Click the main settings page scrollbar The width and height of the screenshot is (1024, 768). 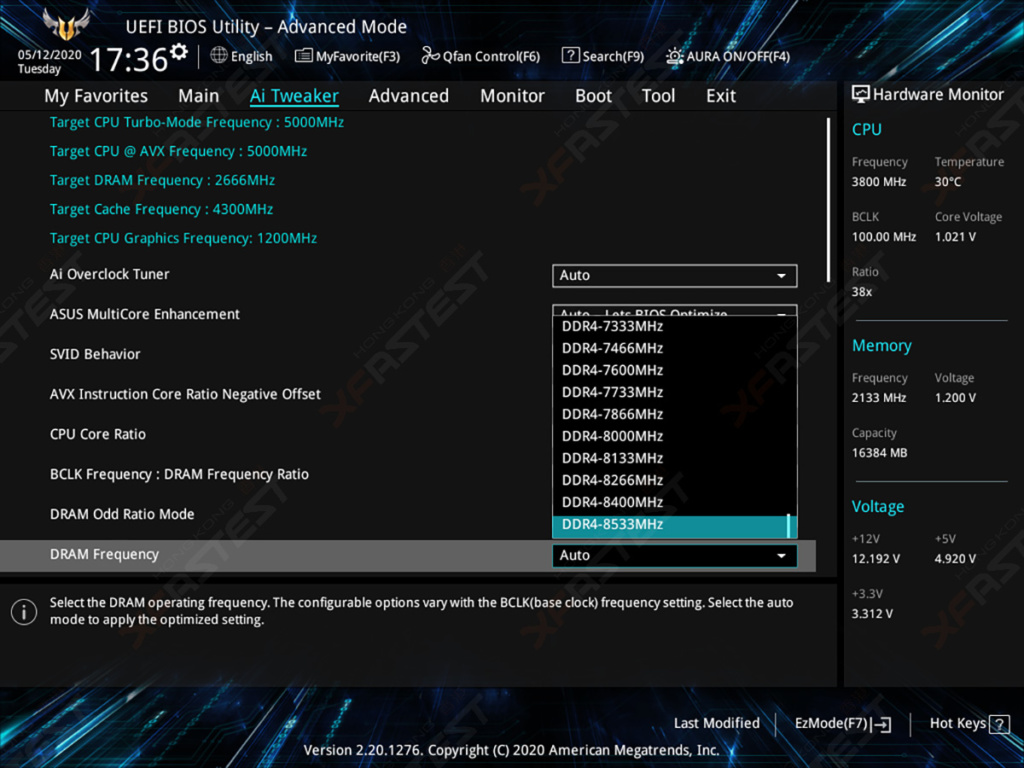pyautogui.click(x=829, y=200)
